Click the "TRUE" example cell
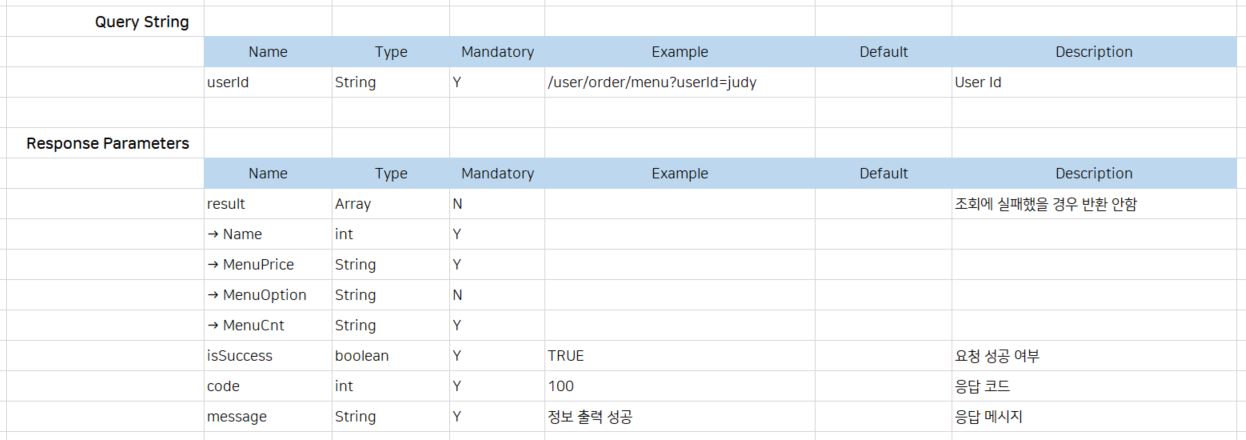Screen dimensions: 1246x440 tap(566, 356)
